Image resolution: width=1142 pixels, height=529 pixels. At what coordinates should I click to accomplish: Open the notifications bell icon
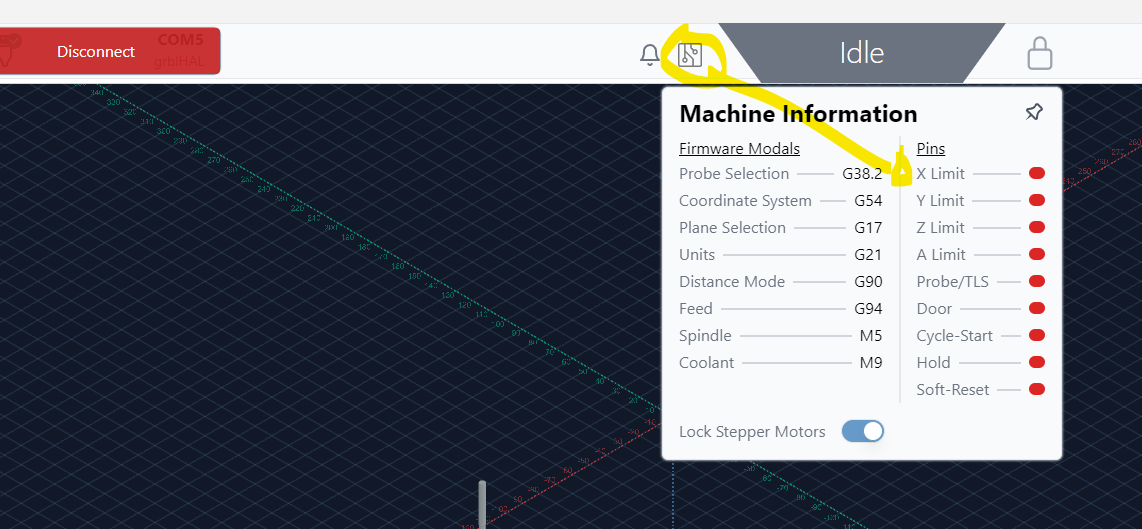(x=650, y=55)
